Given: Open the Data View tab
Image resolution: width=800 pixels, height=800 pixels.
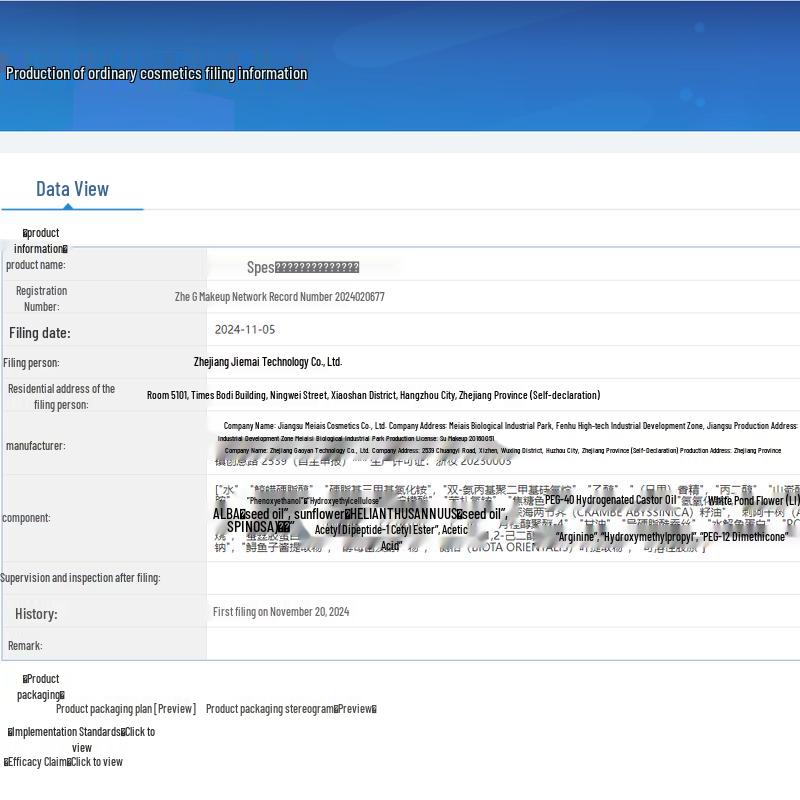Looking at the screenshot, I should pos(72,189).
